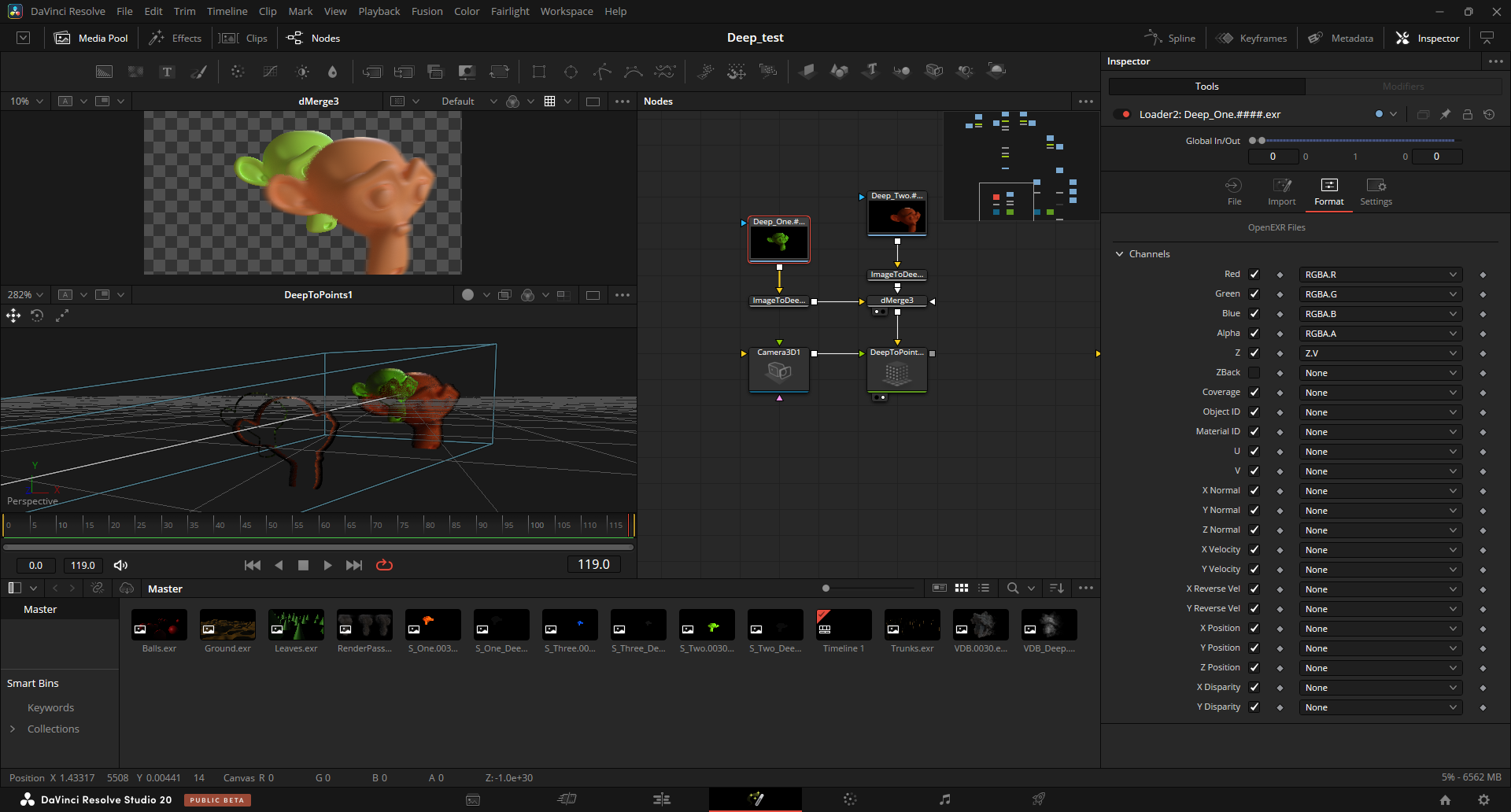Adjust the Global In/Out range slider
Image resolution: width=1511 pixels, height=812 pixels.
tap(1355, 141)
